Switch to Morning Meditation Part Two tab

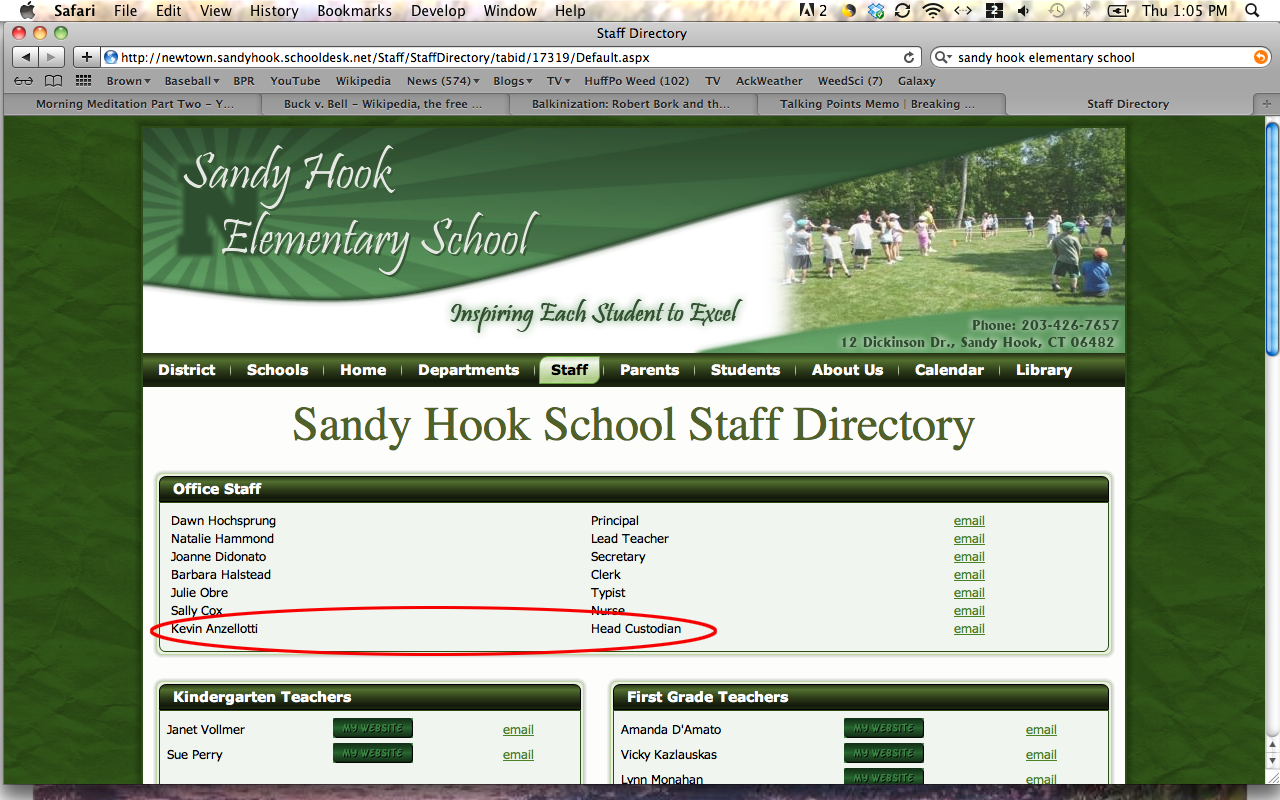pos(134,104)
